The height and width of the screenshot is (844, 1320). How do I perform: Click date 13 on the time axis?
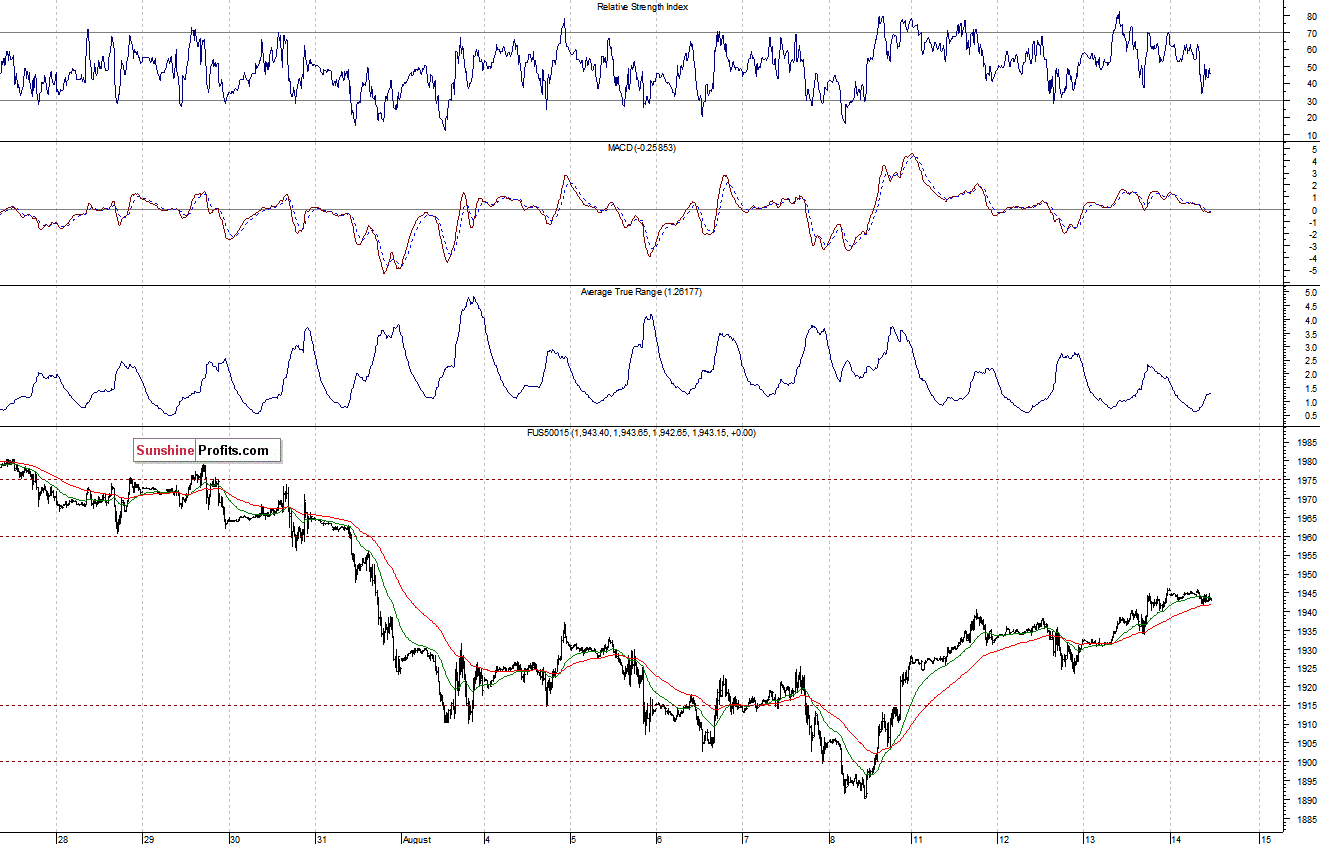1091,839
